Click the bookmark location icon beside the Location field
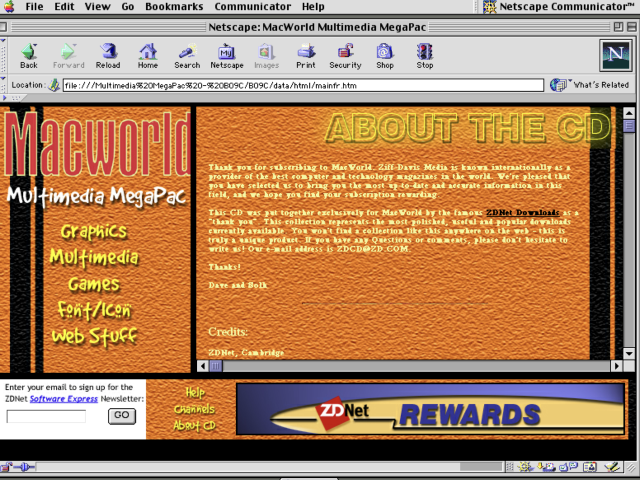 click(54, 85)
